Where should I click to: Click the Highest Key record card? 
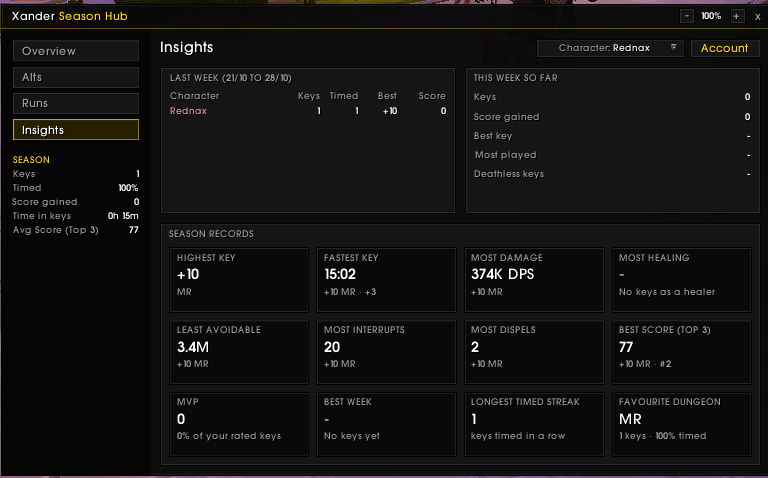click(239, 280)
